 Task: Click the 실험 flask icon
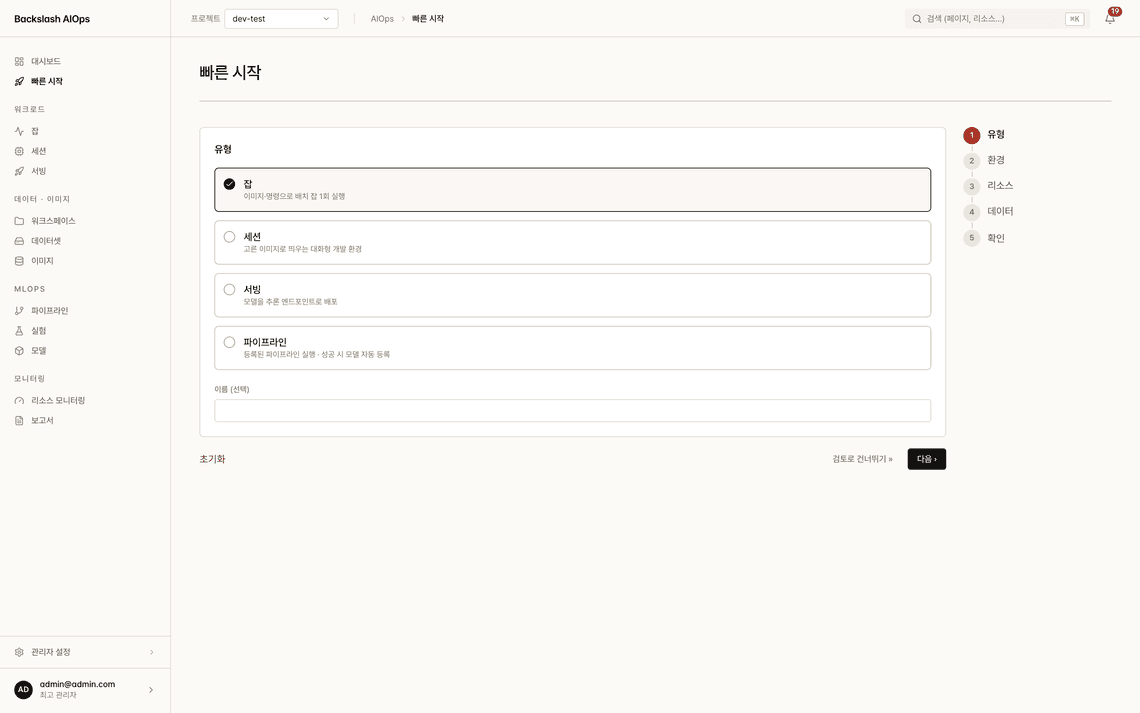19,331
